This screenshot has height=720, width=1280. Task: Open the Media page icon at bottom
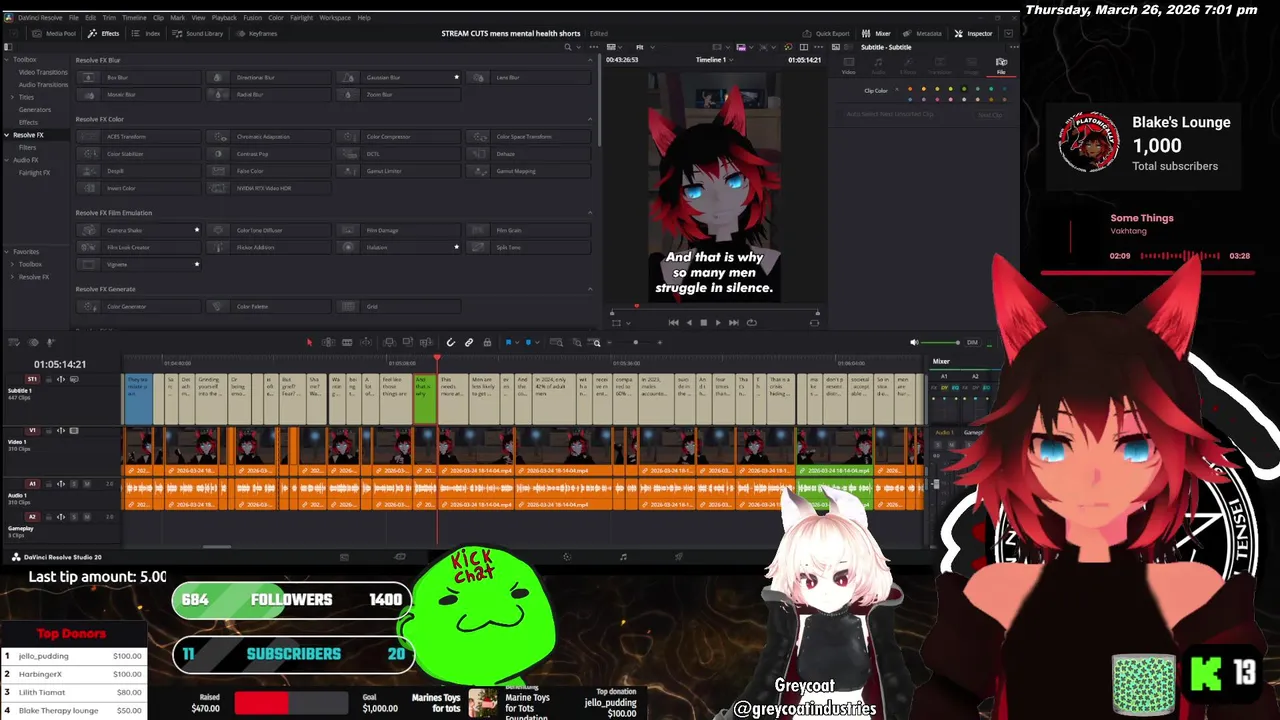[x=344, y=557]
